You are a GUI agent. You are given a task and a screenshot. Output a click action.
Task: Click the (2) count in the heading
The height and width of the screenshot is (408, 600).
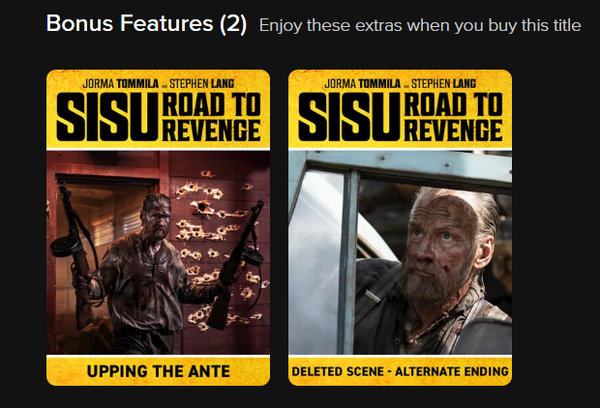point(233,24)
